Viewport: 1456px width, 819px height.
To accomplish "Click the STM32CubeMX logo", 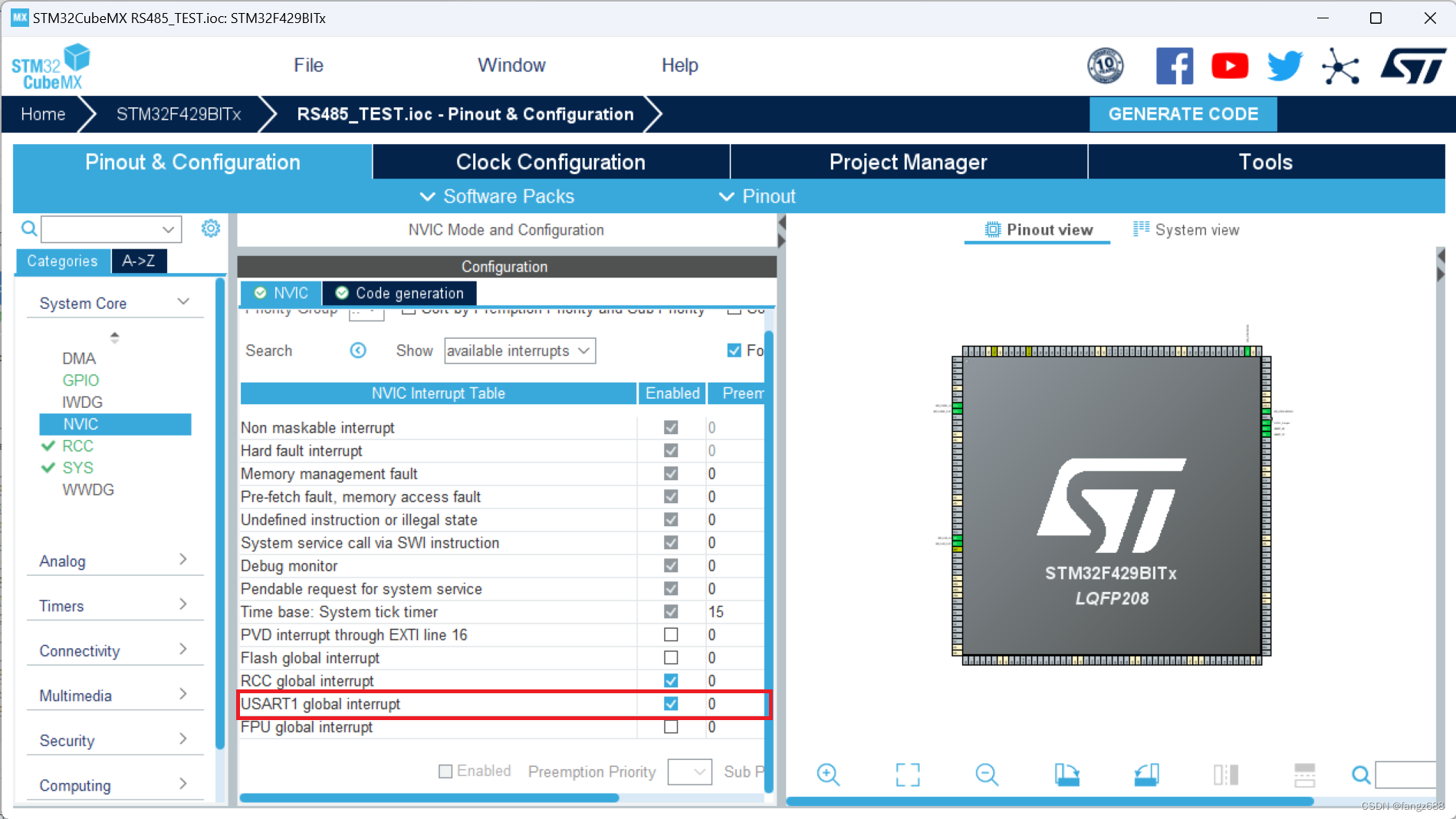I will pos(51,67).
